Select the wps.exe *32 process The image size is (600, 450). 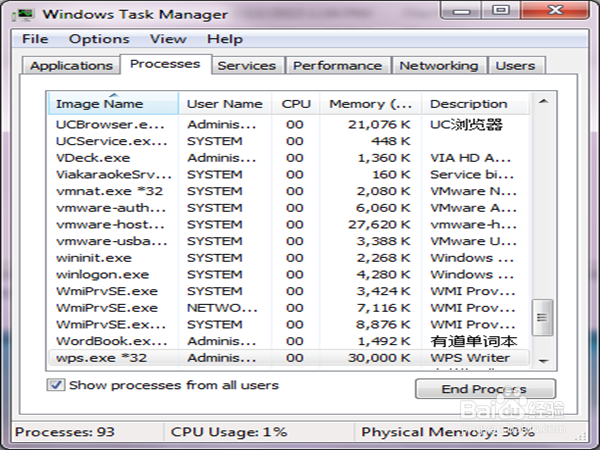[x=289, y=358]
